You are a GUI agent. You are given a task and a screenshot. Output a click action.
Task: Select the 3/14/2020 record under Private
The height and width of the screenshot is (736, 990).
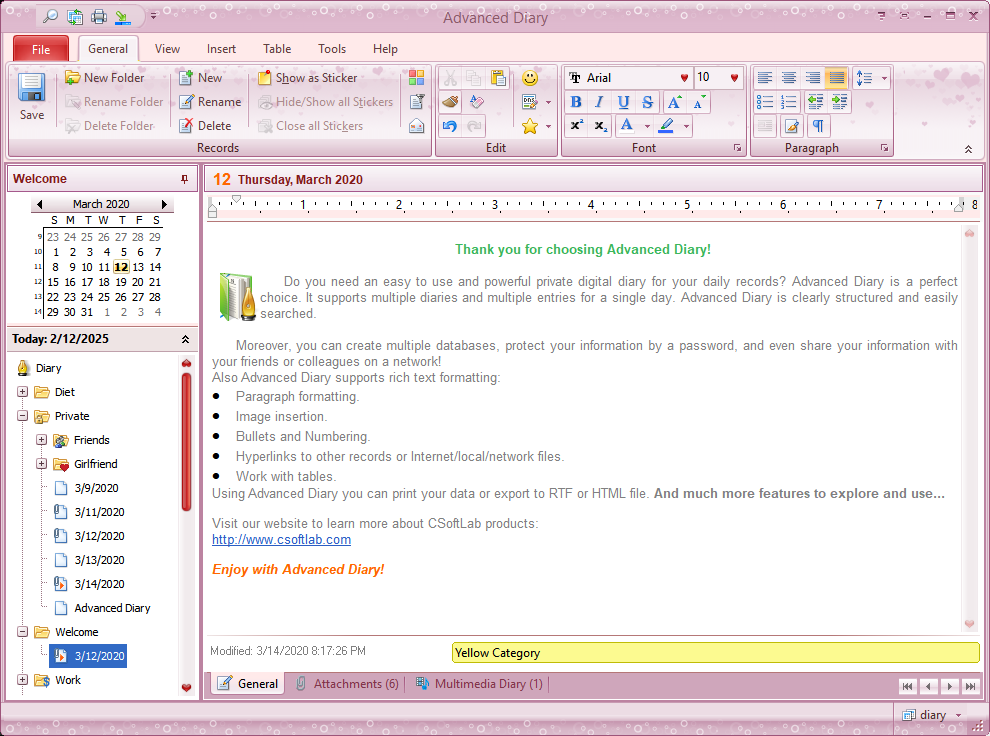coord(99,584)
